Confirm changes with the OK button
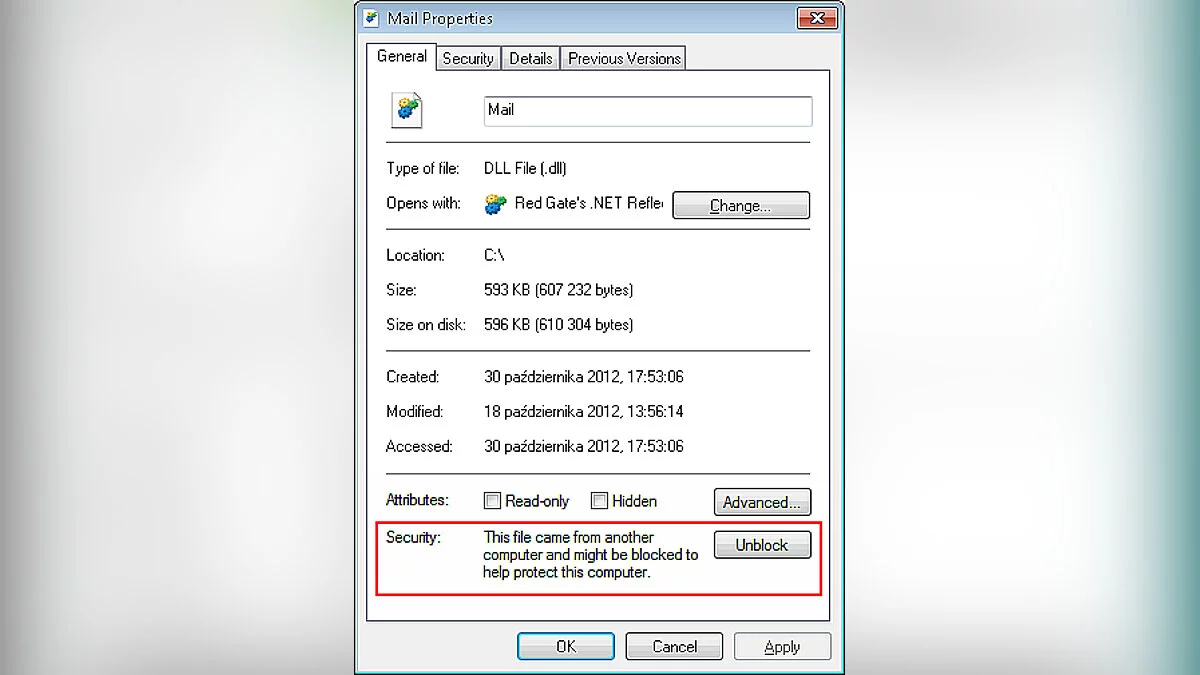Screen dimensions: 1200x675 coord(566,647)
